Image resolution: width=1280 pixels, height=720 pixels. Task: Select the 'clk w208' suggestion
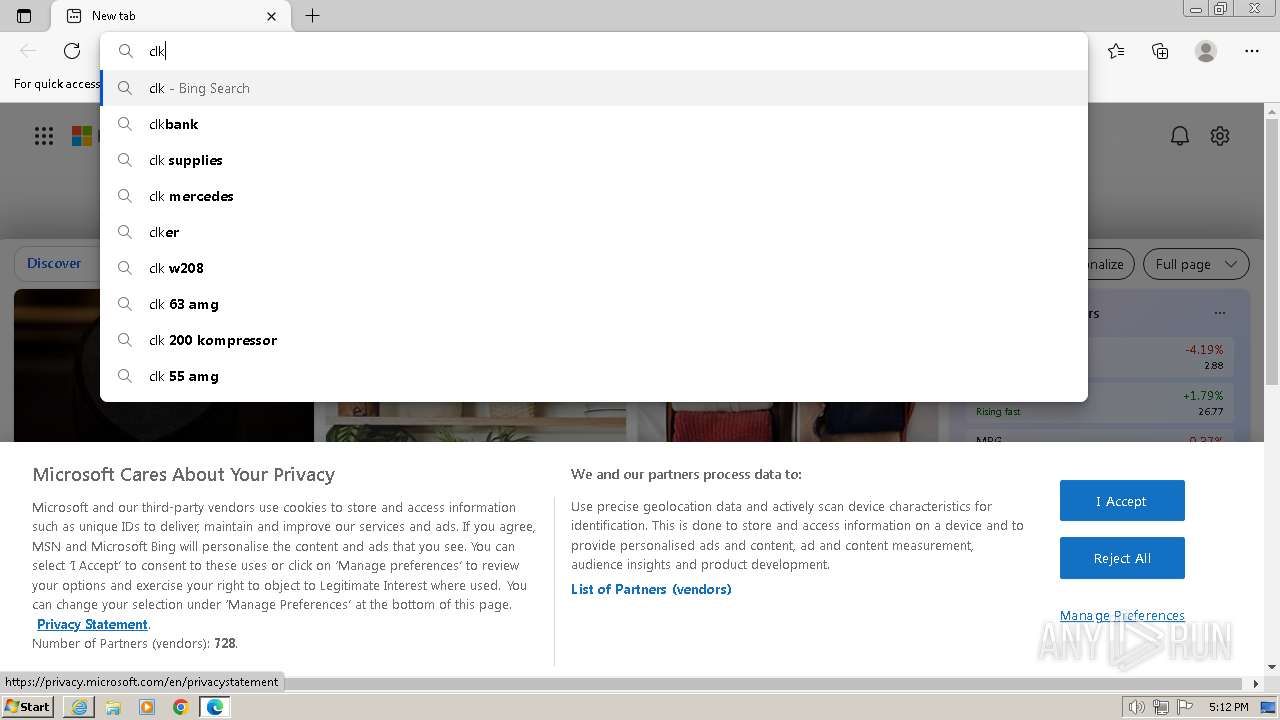[x=594, y=268]
